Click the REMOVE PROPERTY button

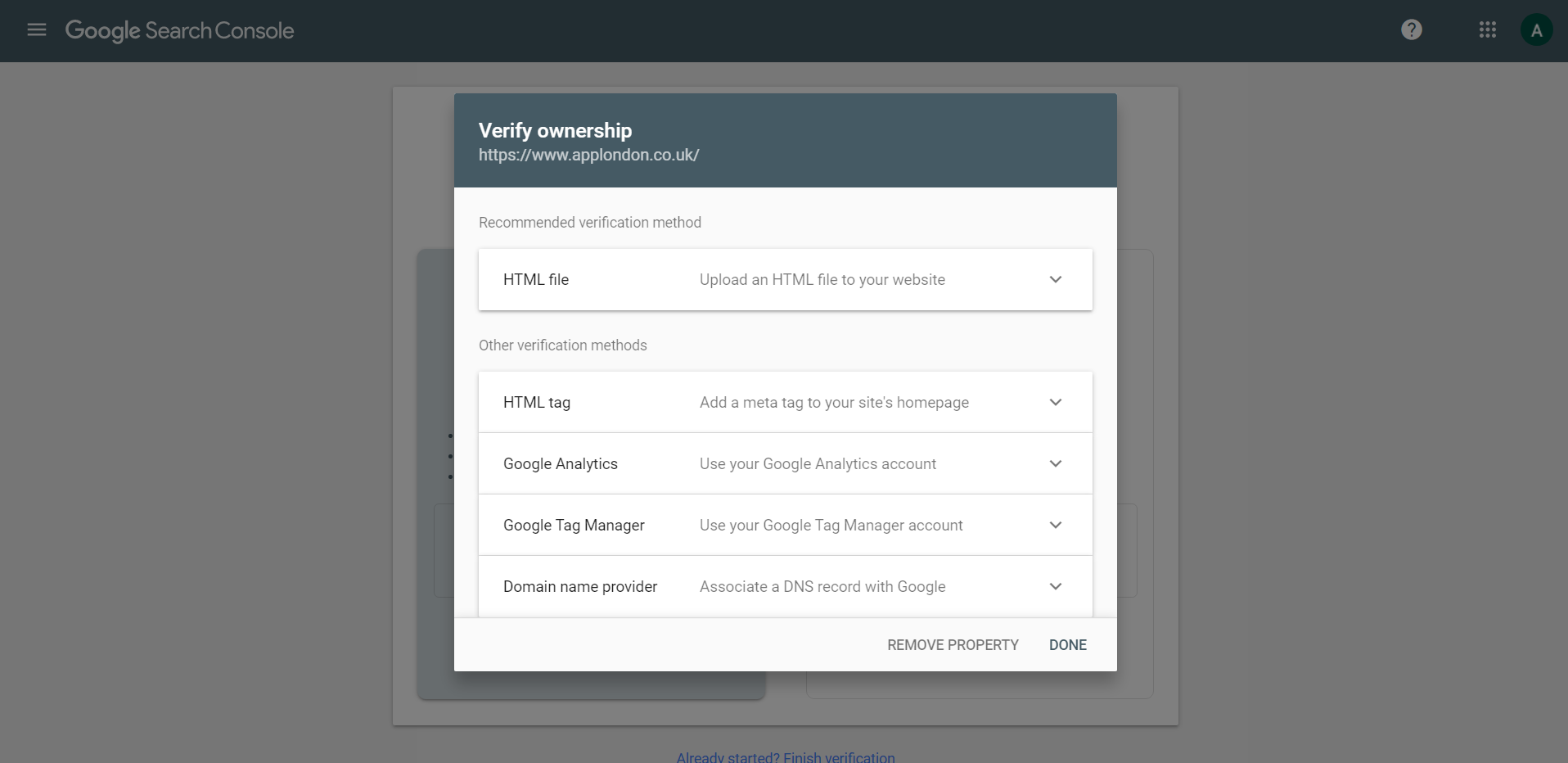953,645
